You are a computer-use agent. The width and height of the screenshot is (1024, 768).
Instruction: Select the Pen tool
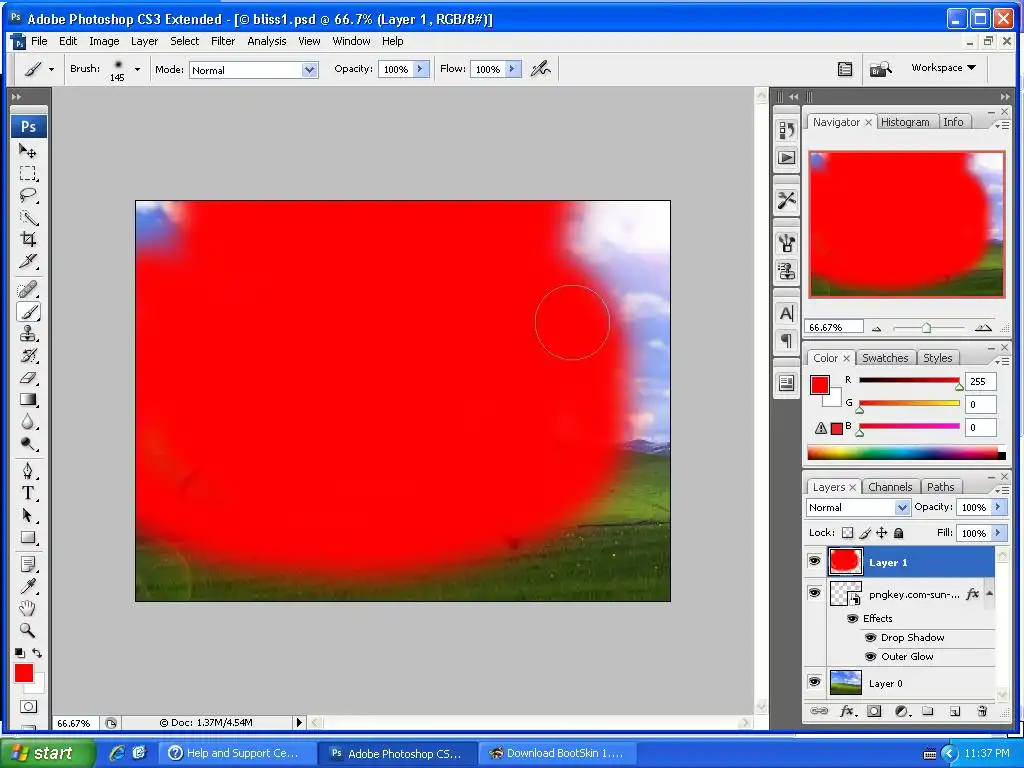click(27, 471)
